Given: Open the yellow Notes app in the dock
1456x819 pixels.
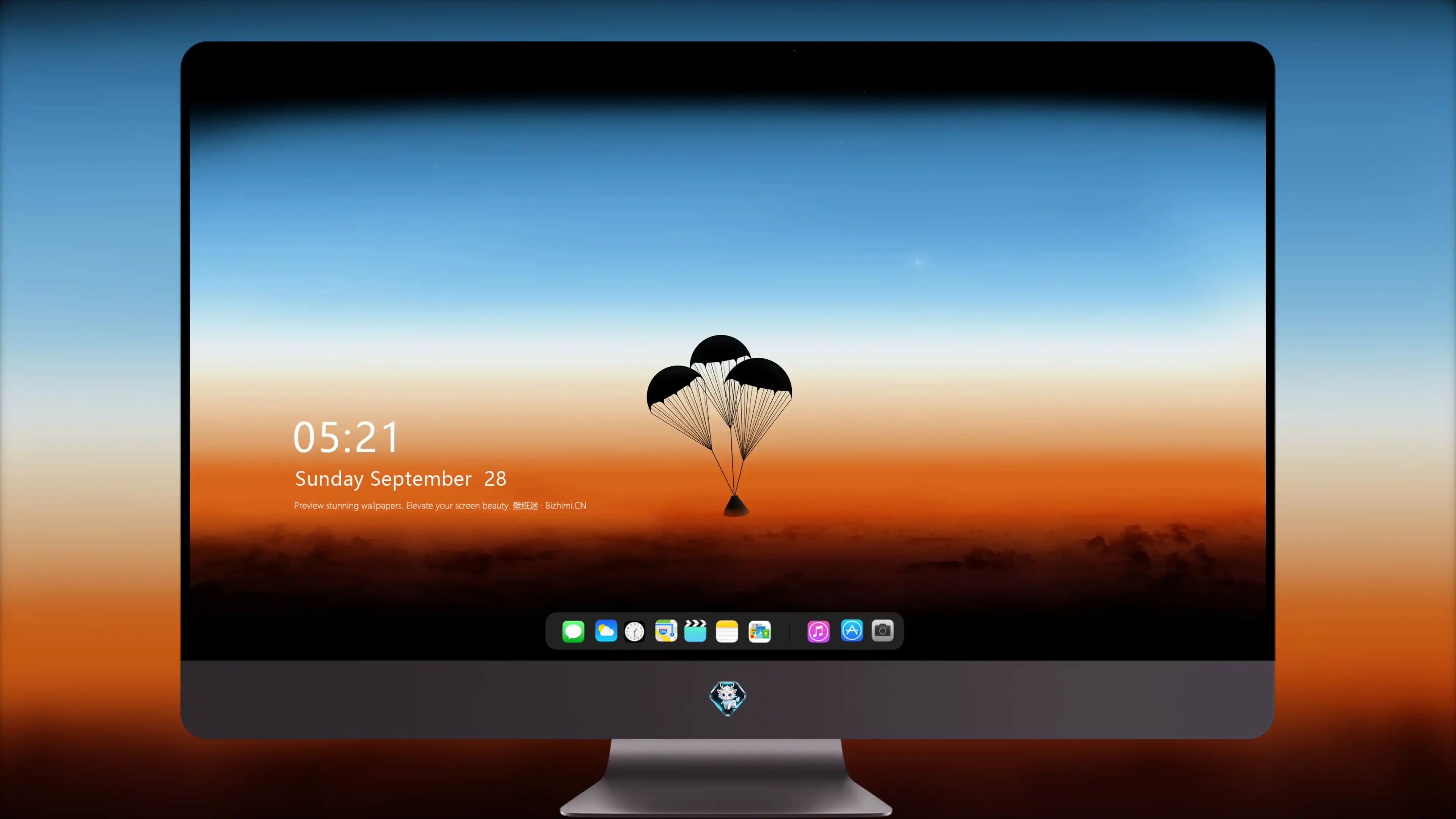Looking at the screenshot, I should pos(727,631).
